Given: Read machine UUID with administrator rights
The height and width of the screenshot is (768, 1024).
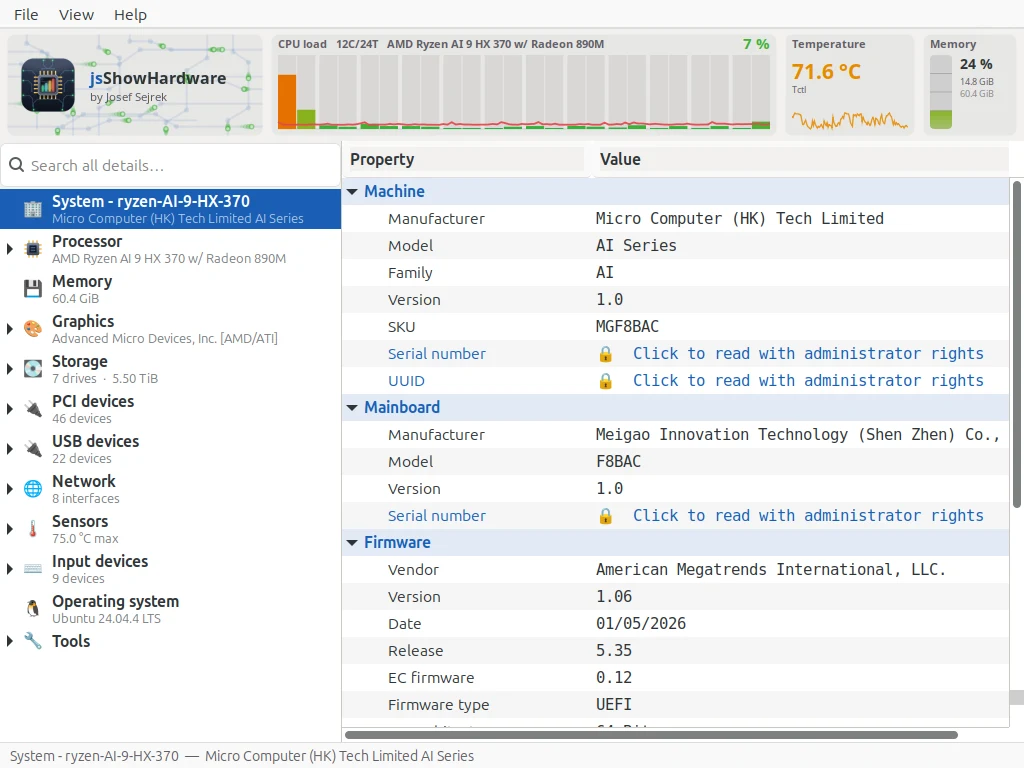Looking at the screenshot, I should [808, 381].
